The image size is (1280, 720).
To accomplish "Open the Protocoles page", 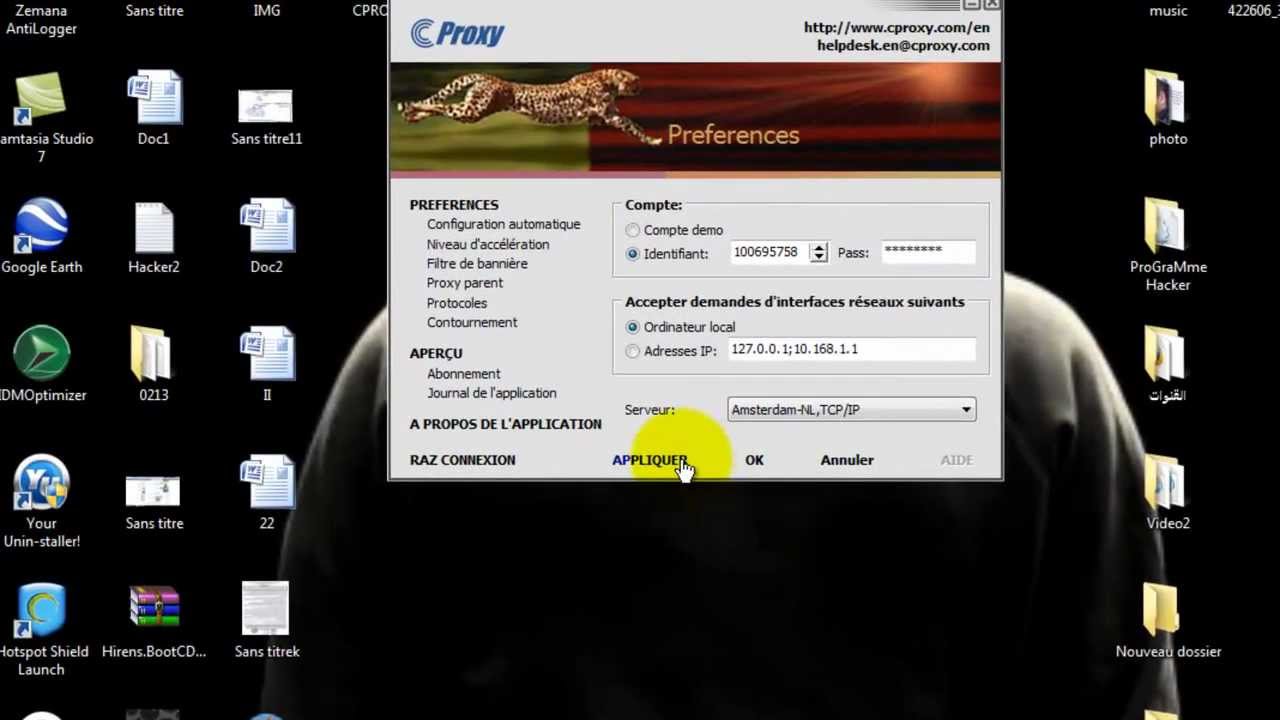I will click(x=457, y=303).
